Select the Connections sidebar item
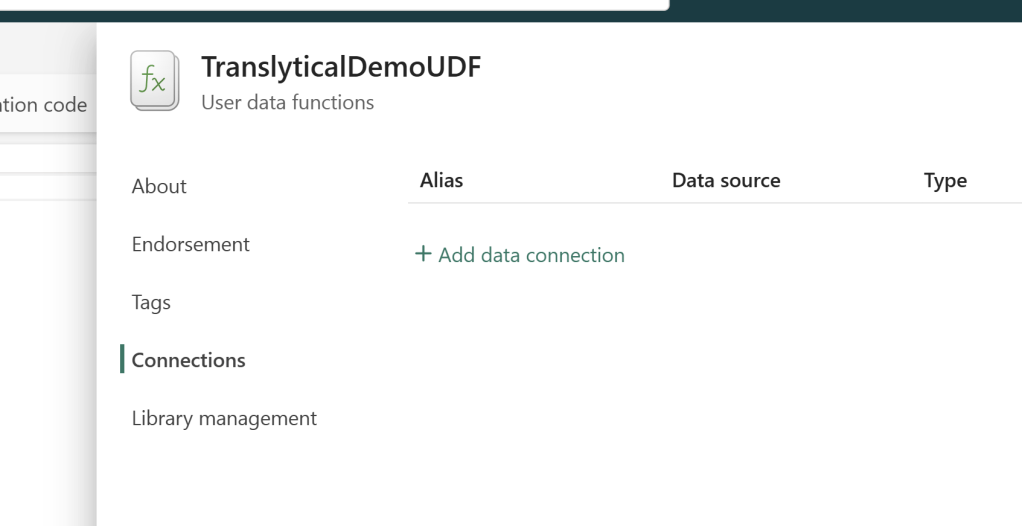The image size is (1022, 526). 188,360
